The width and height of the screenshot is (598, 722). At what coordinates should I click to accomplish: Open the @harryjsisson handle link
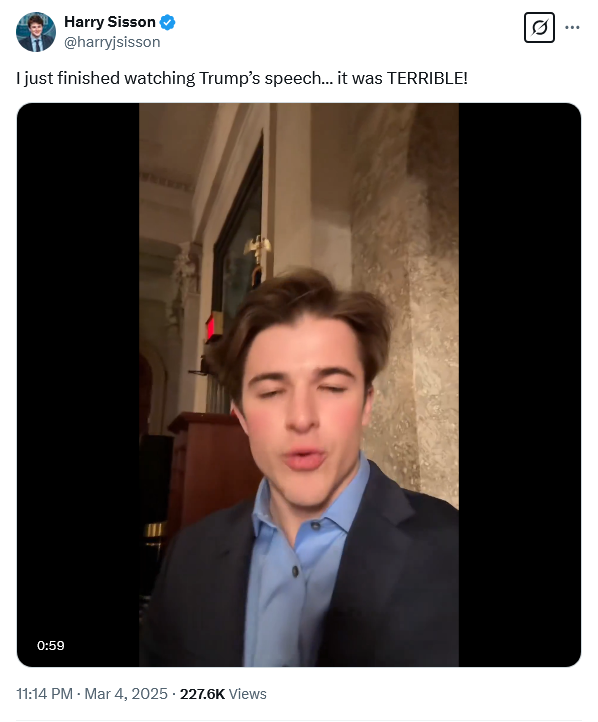tap(112, 42)
